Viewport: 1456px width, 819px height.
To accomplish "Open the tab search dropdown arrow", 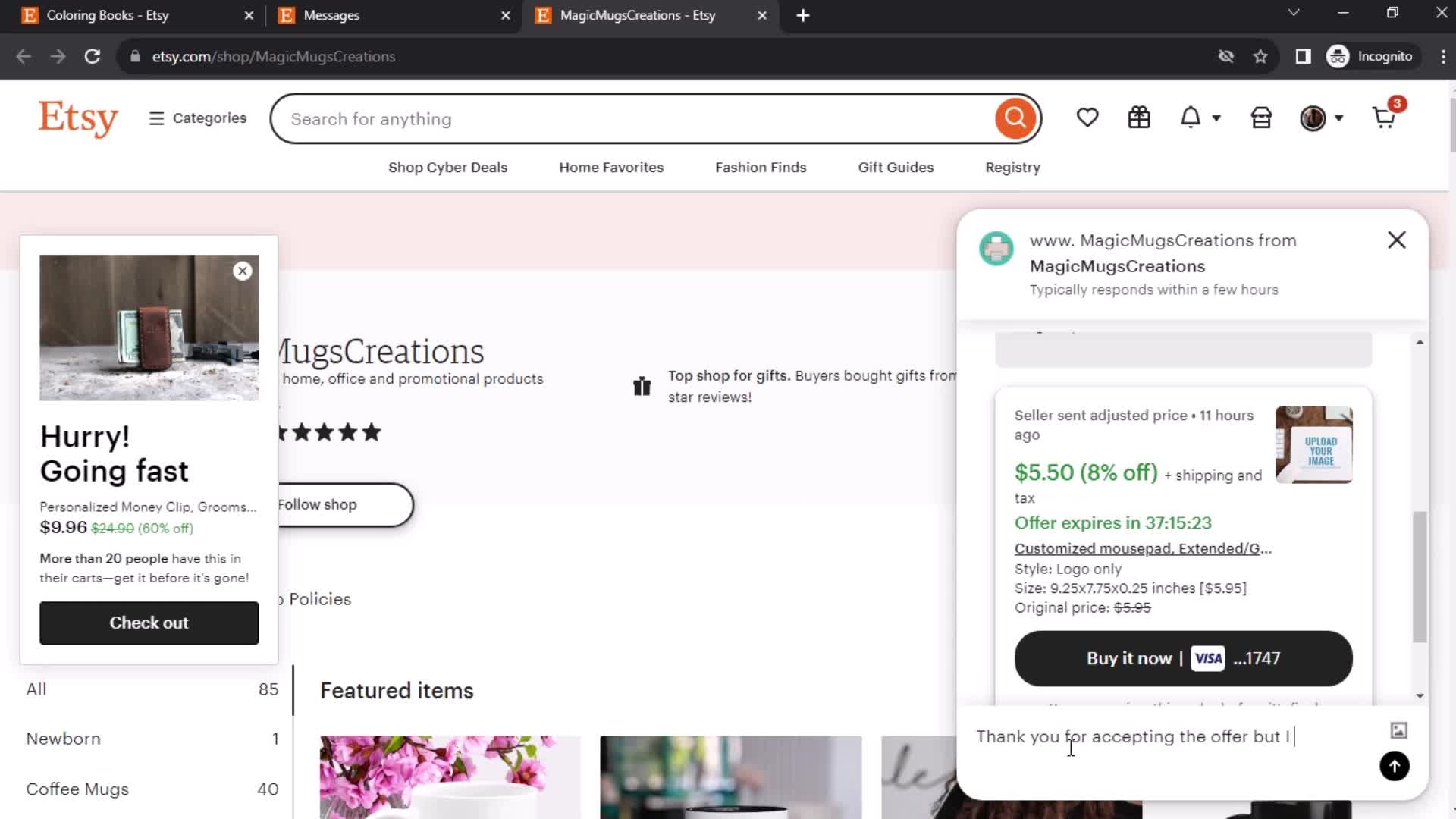I will (x=1294, y=13).
